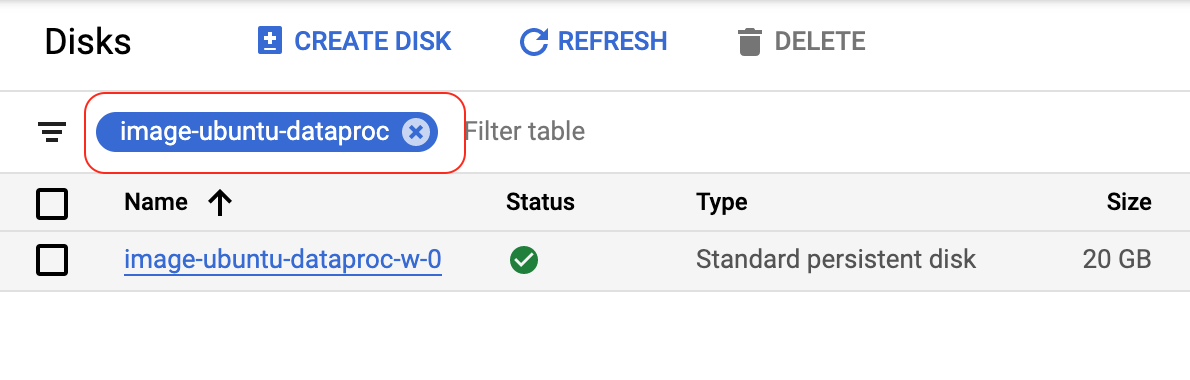This screenshot has height=380, width=1190.
Task: Select the CREATE DISK label
Action: [373, 41]
